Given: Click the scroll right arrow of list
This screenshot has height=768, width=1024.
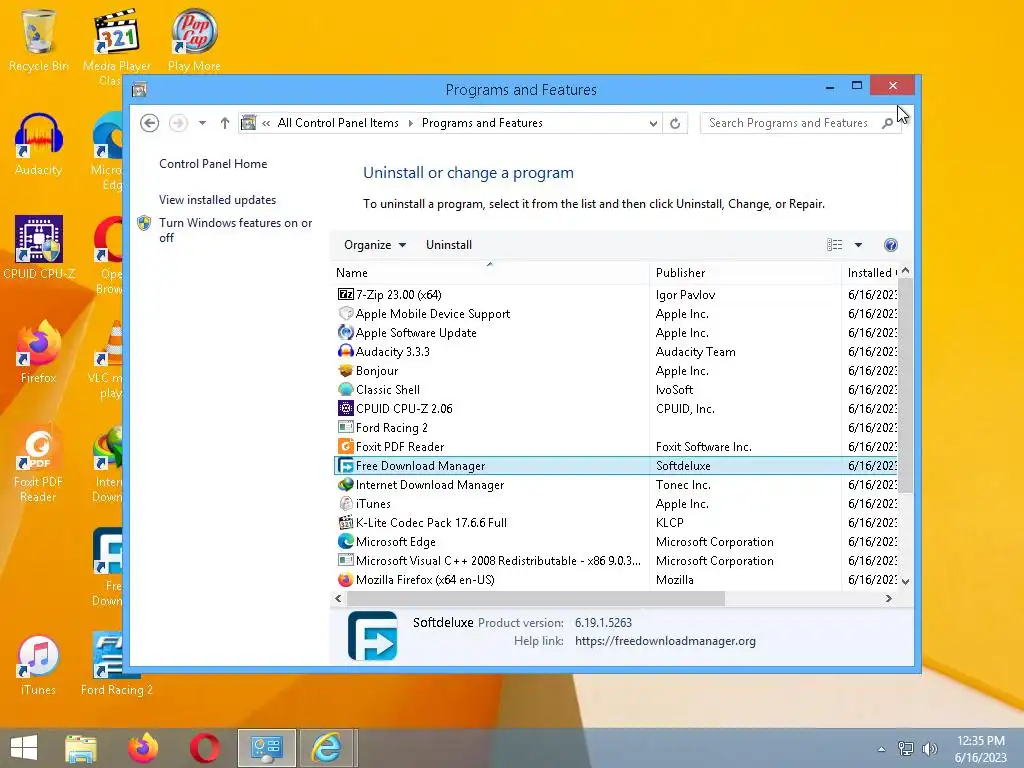Looking at the screenshot, I should [x=888, y=598].
